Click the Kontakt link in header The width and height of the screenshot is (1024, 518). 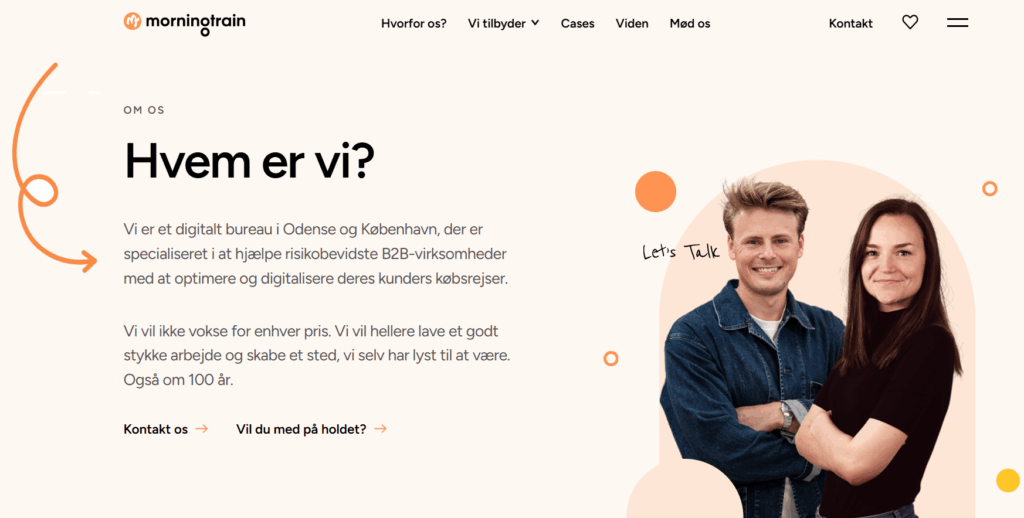[850, 24]
